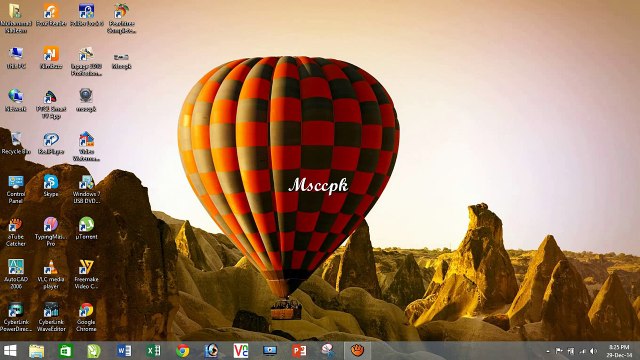Select the Folder Lock desktop shortcut
Image resolution: width=640 pixels, height=360 pixels.
click(x=86, y=15)
